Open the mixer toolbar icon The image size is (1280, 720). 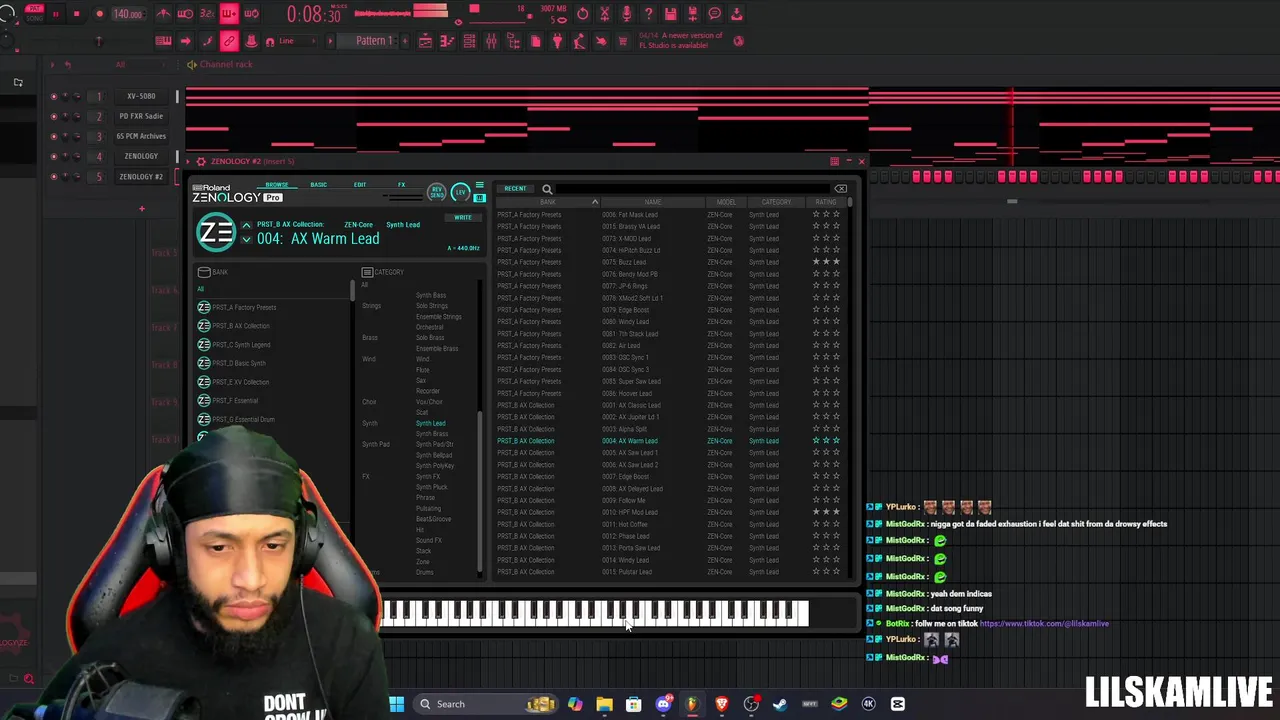[x=491, y=41]
